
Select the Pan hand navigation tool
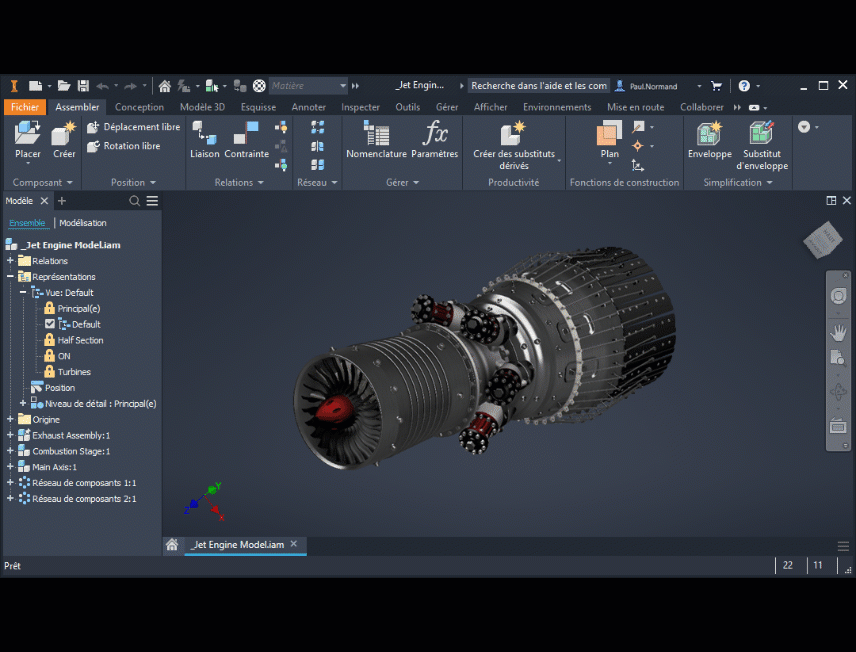838,331
